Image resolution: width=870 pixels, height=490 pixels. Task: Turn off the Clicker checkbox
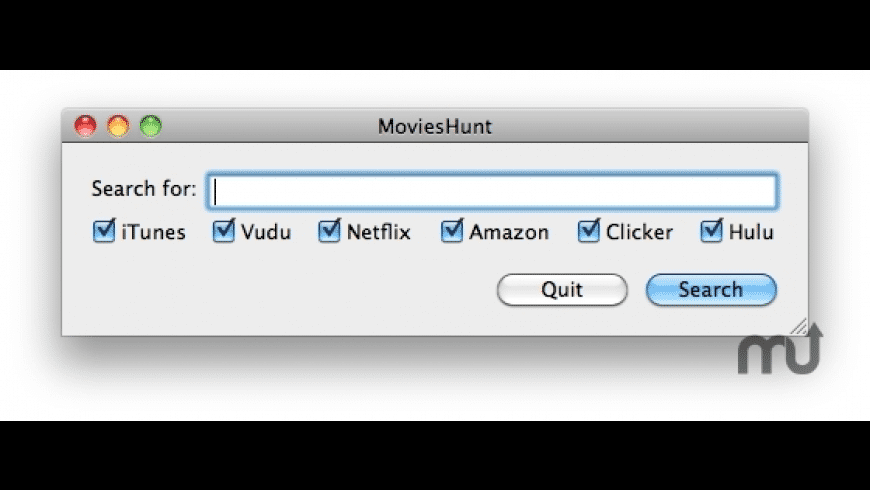(588, 232)
